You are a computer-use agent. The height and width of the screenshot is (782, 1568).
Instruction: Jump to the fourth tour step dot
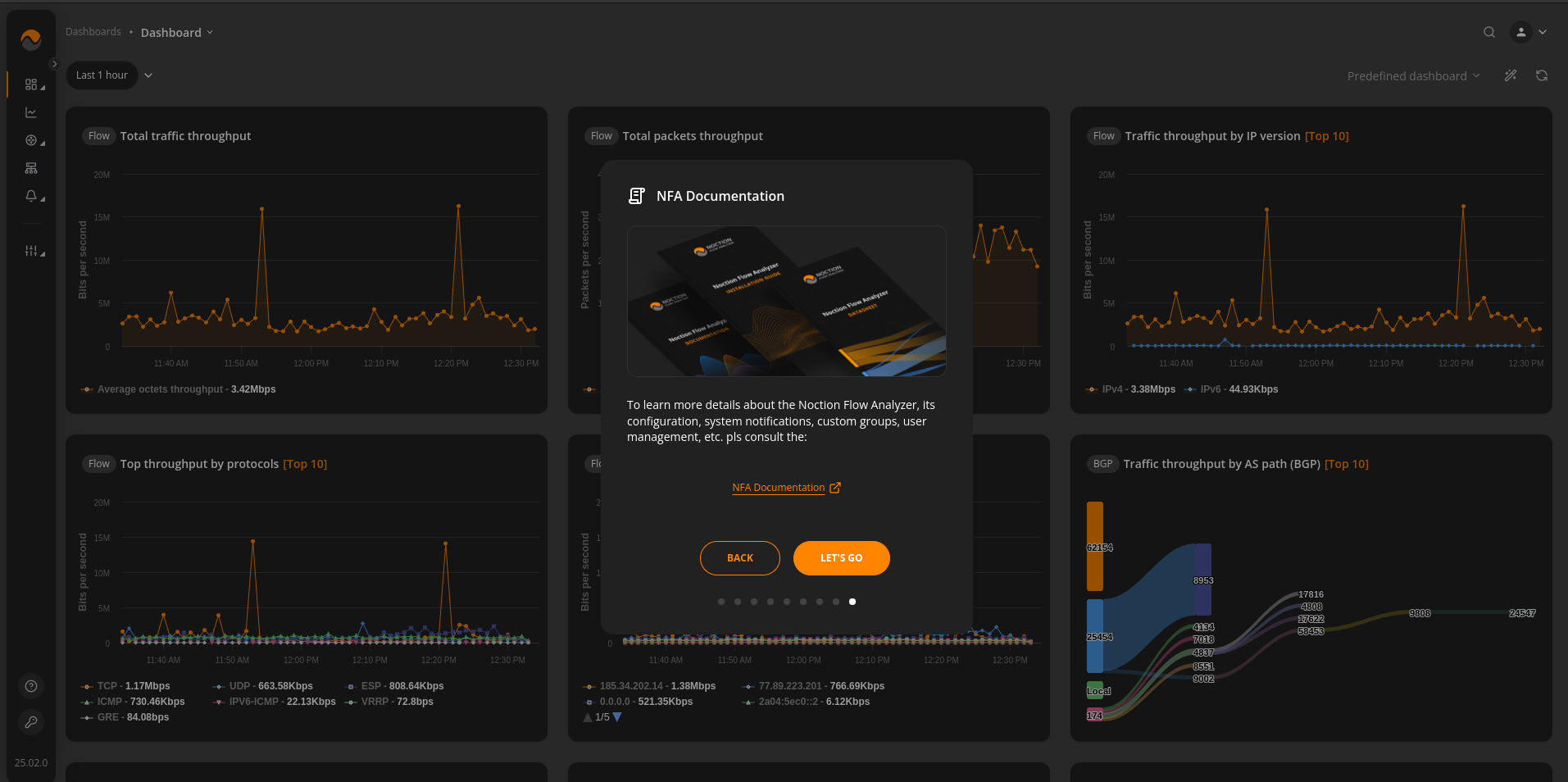[x=770, y=602]
